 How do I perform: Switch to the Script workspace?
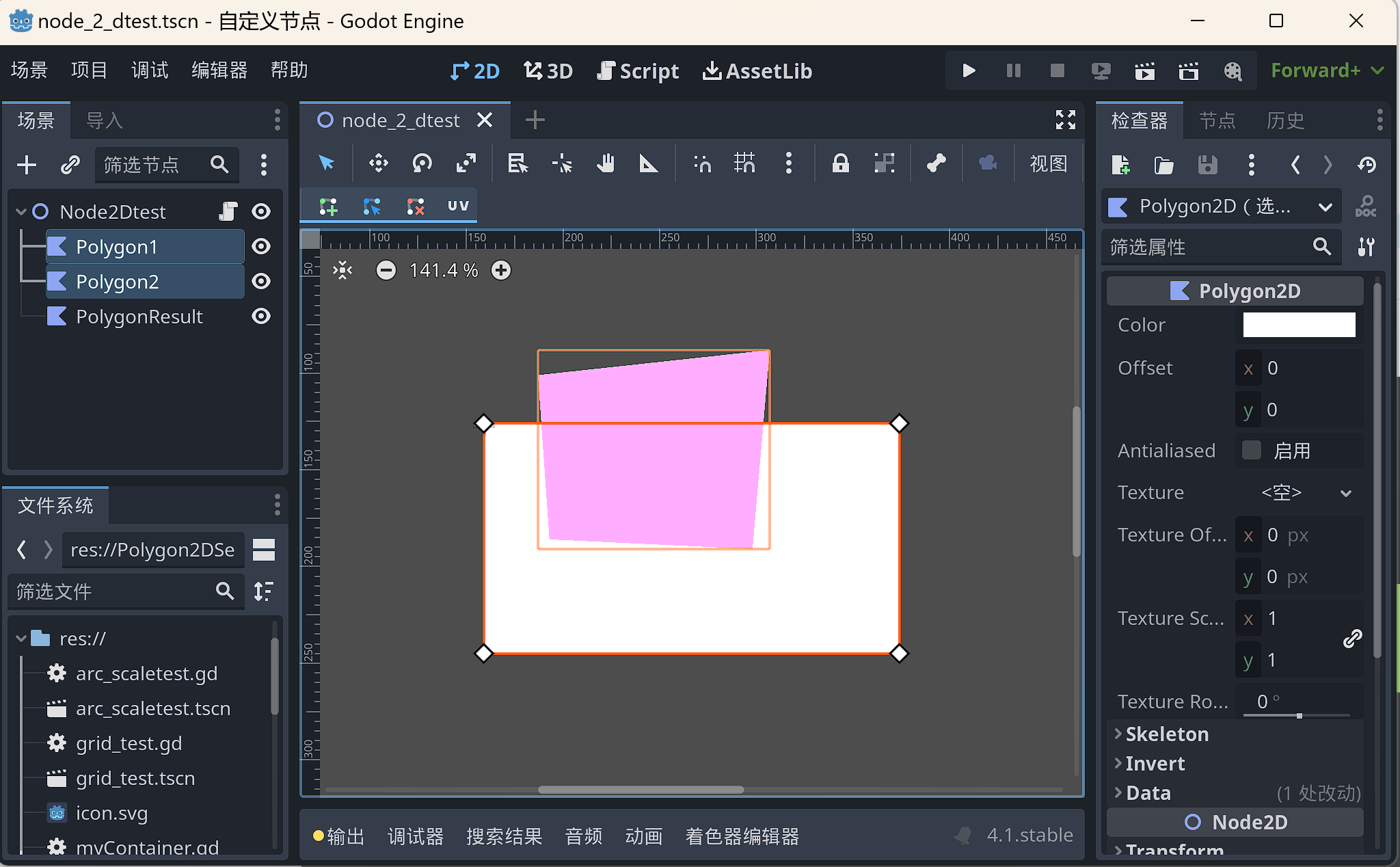click(x=638, y=70)
